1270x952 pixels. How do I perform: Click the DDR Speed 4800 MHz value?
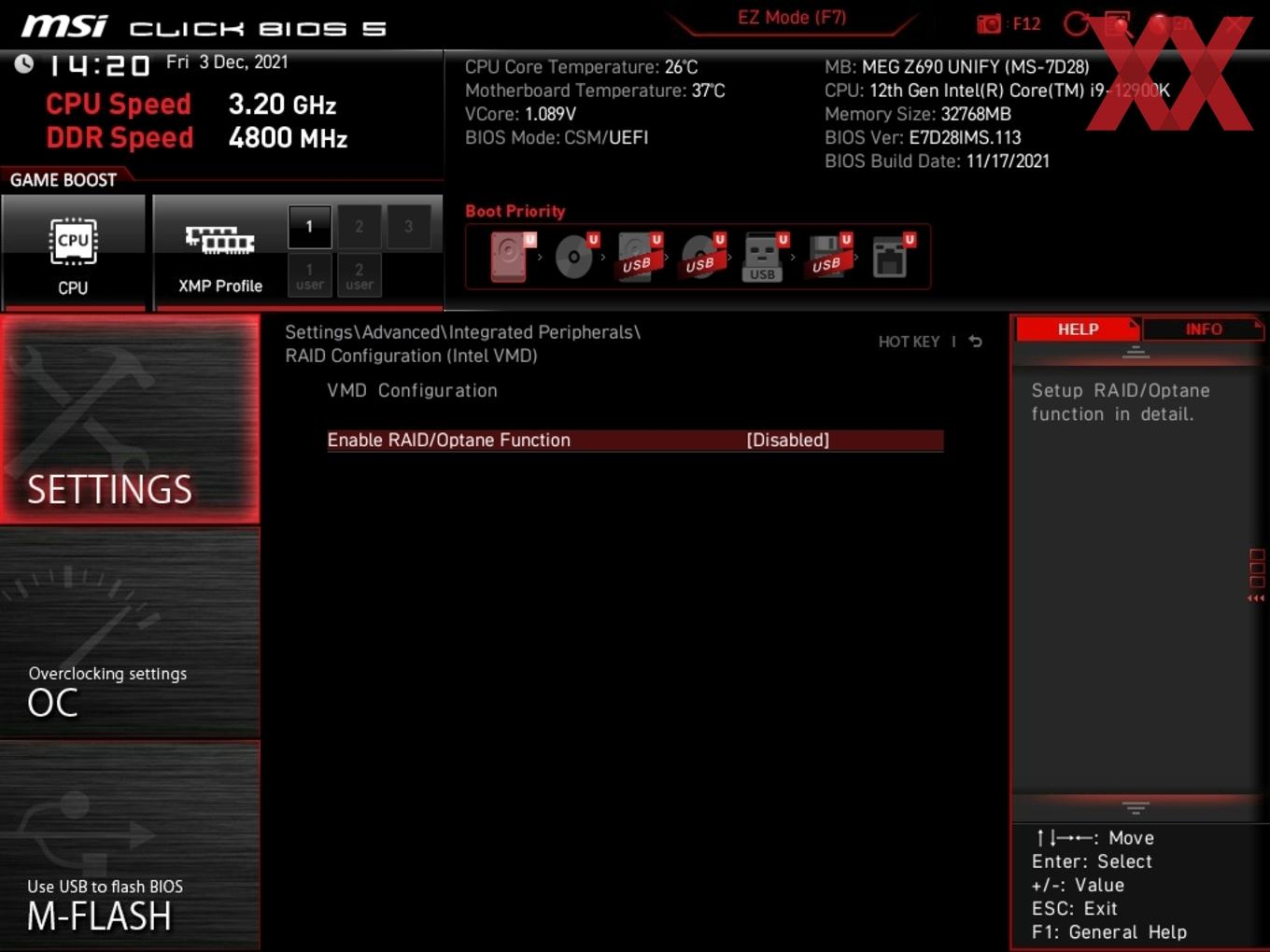[288, 138]
